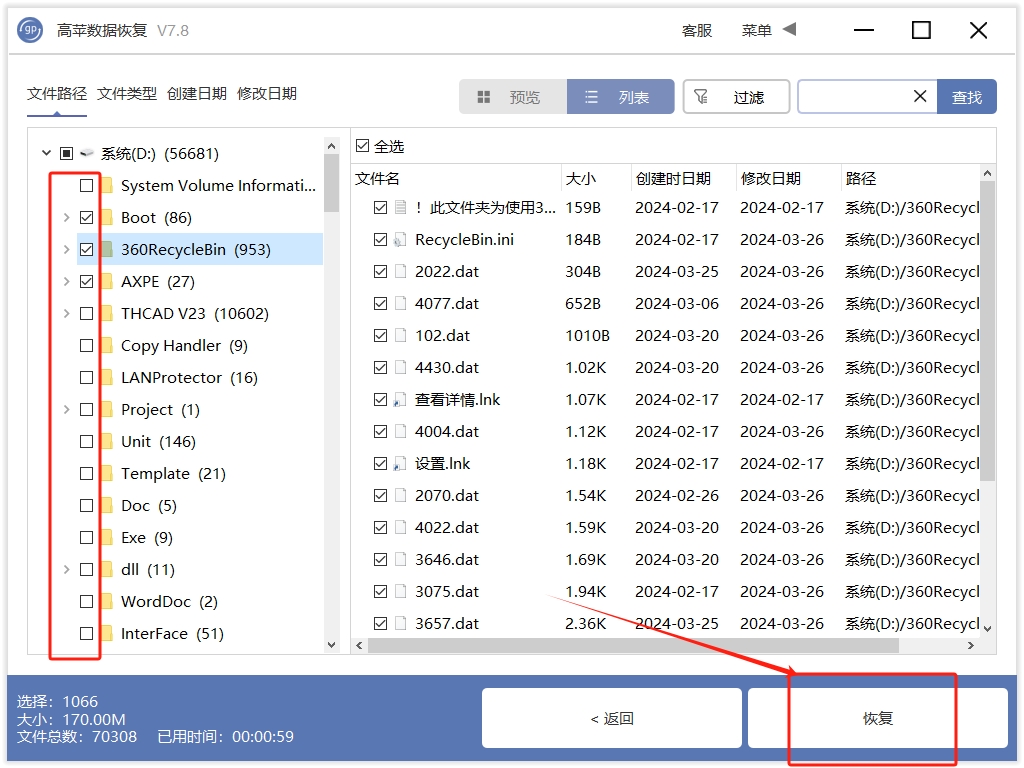Screen dimensions: 1024x768
Task: Click inside the search input field
Action: [860, 97]
